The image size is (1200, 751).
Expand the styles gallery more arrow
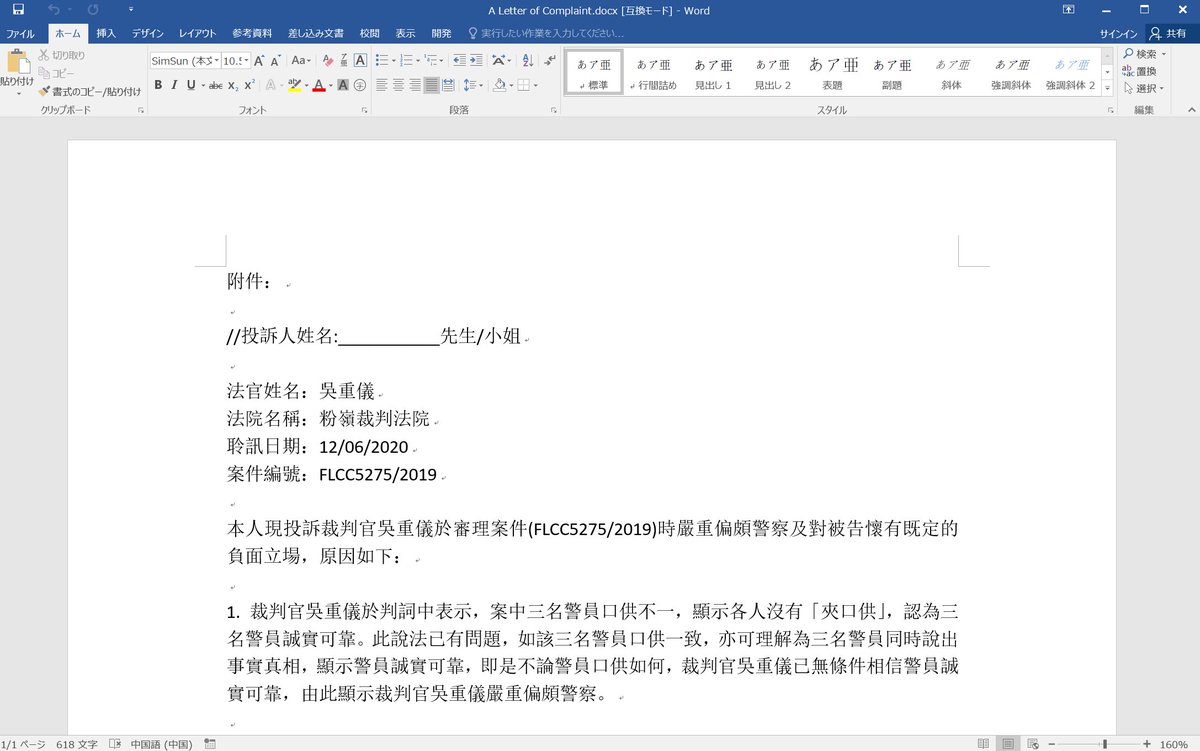(1108, 87)
